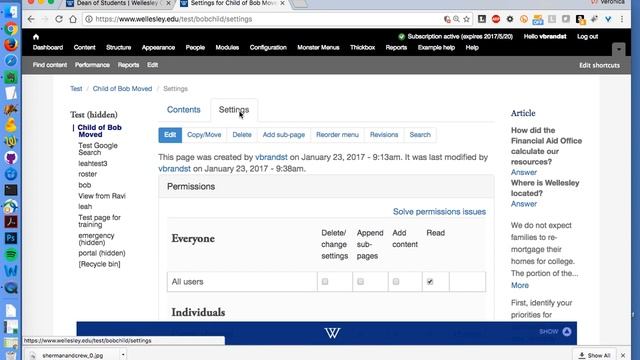Open Chrome's three-dot menu

(622, 19)
